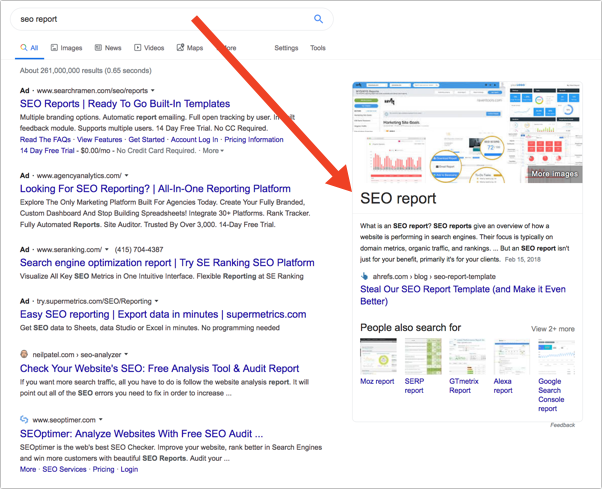Viewport: 602px width, 489px height.
Task: Click the phone number (415) 704-4387
Action: pyautogui.click(x=139, y=250)
